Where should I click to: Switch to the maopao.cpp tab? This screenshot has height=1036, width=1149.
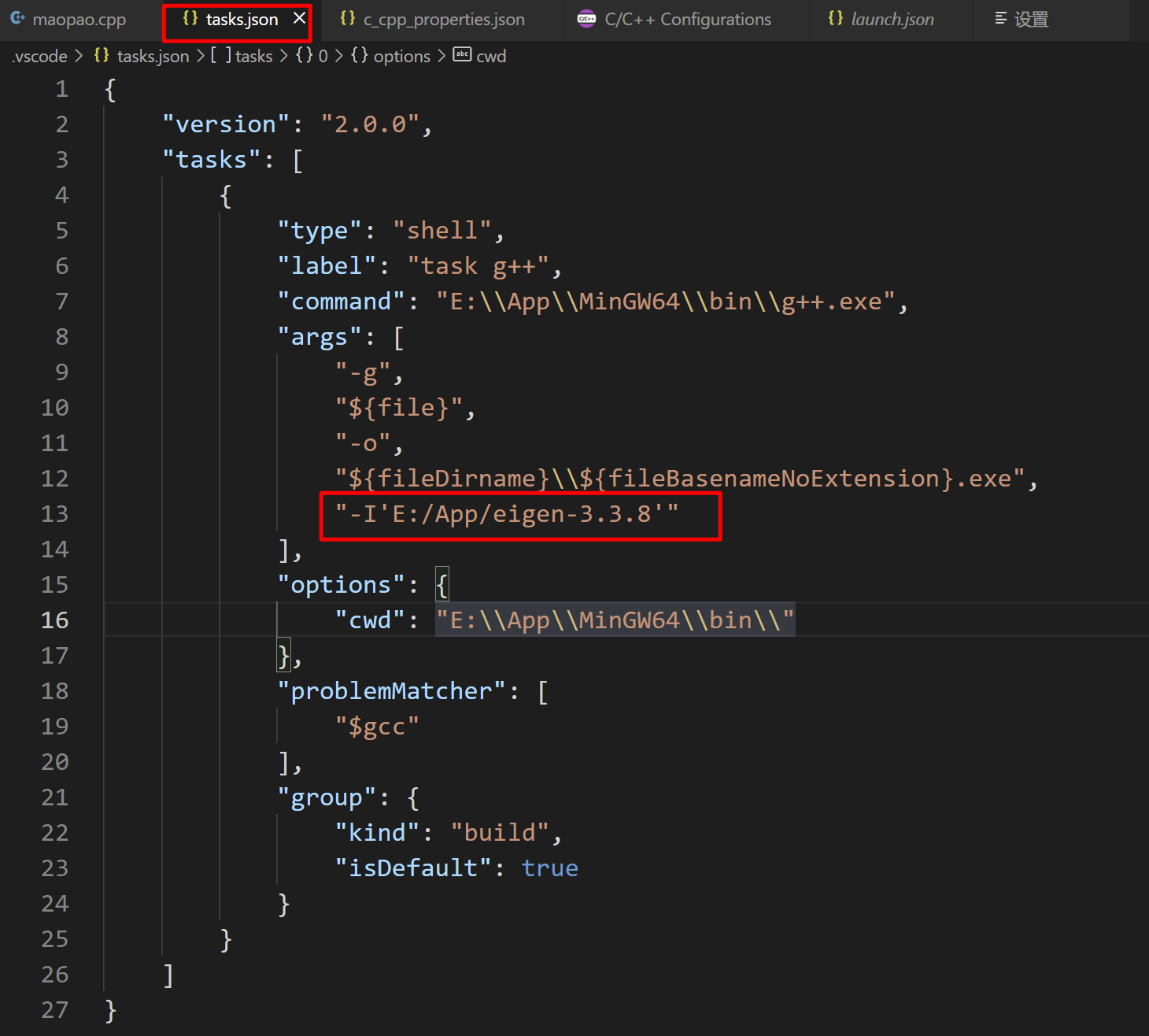[x=77, y=19]
